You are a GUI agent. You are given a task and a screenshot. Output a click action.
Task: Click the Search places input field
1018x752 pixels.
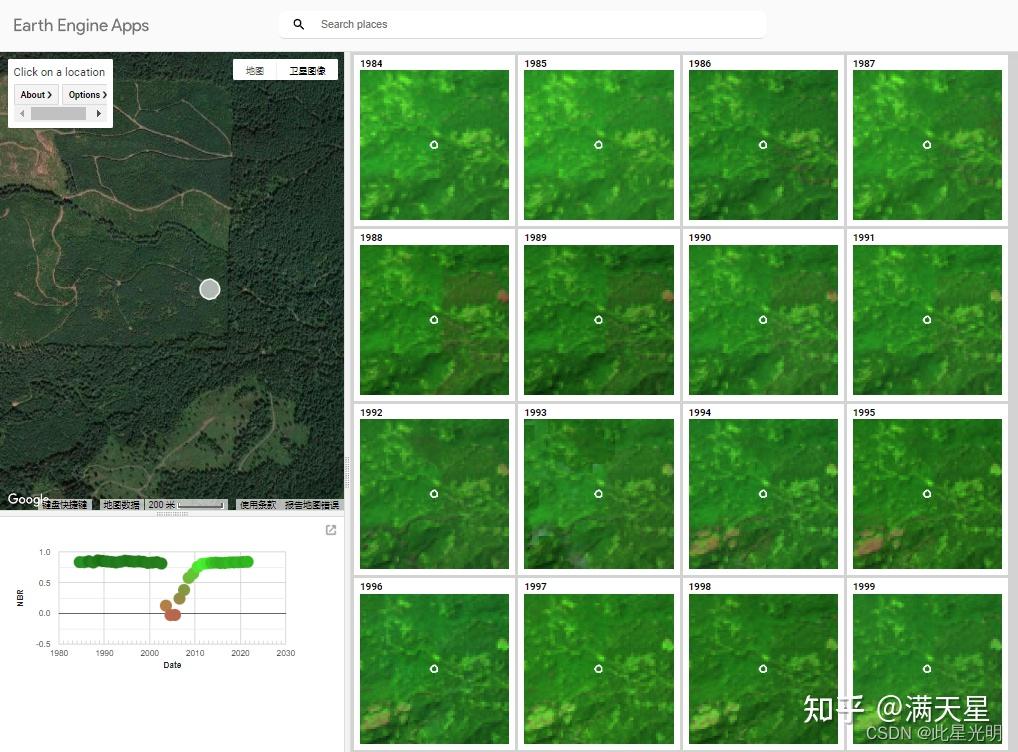pos(450,24)
